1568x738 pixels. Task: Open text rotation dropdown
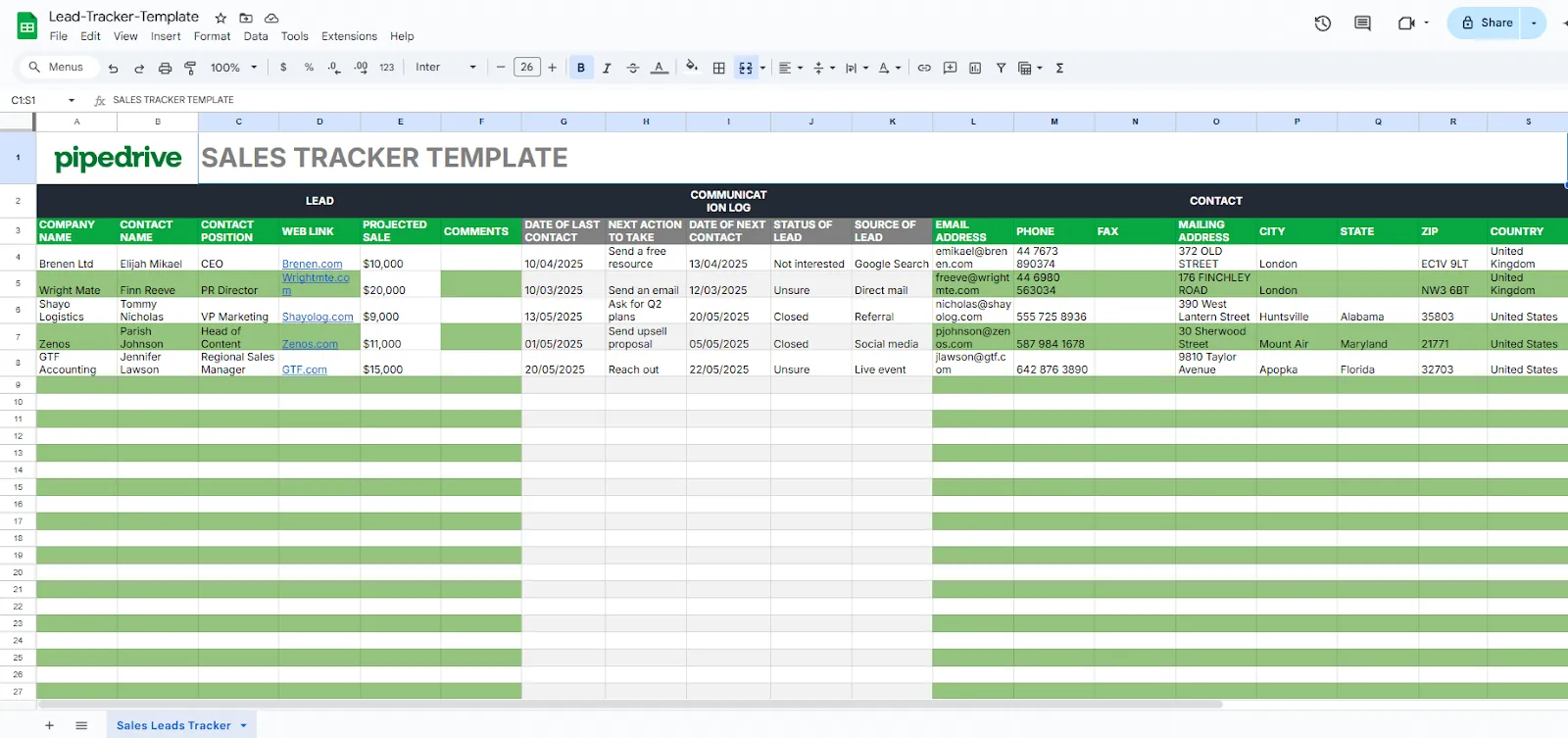click(x=889, y=68)
